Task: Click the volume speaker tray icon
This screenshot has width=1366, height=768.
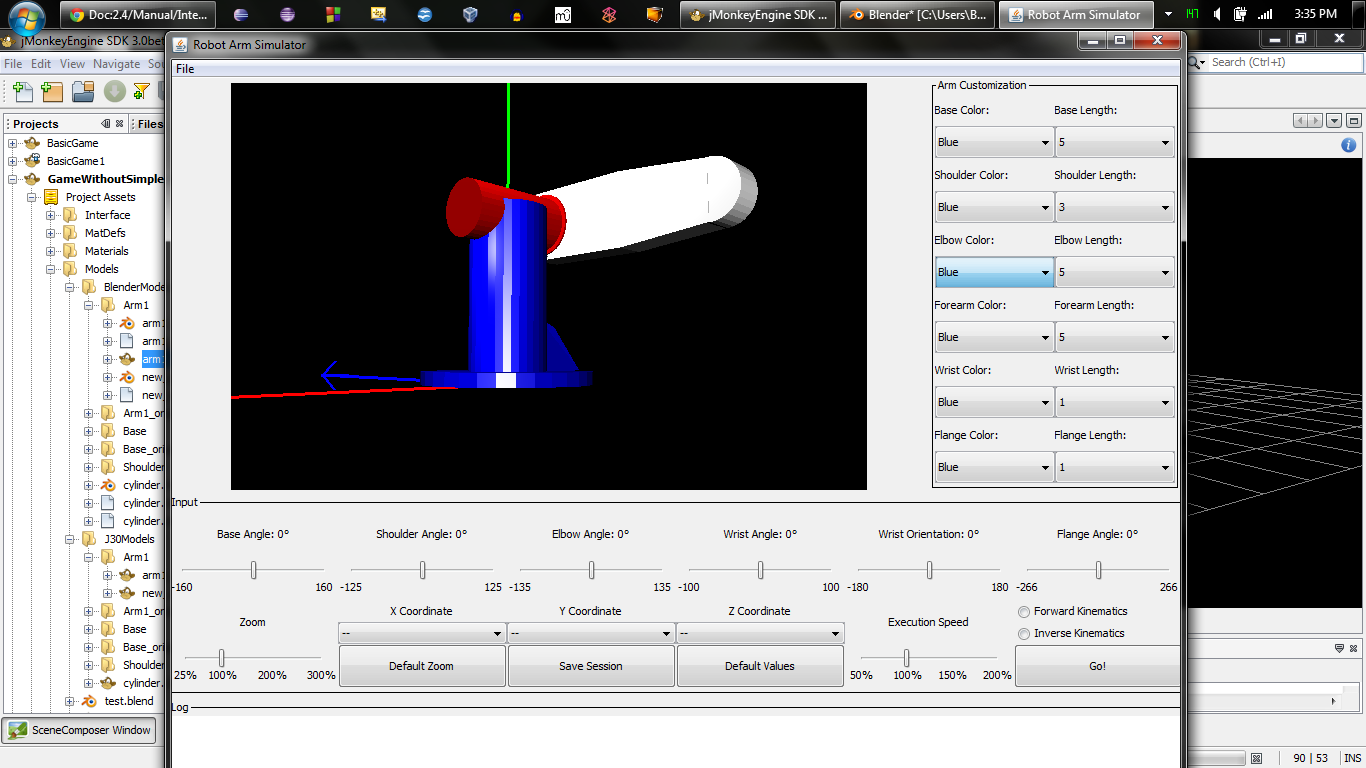Action: [x=1218, y=15]
